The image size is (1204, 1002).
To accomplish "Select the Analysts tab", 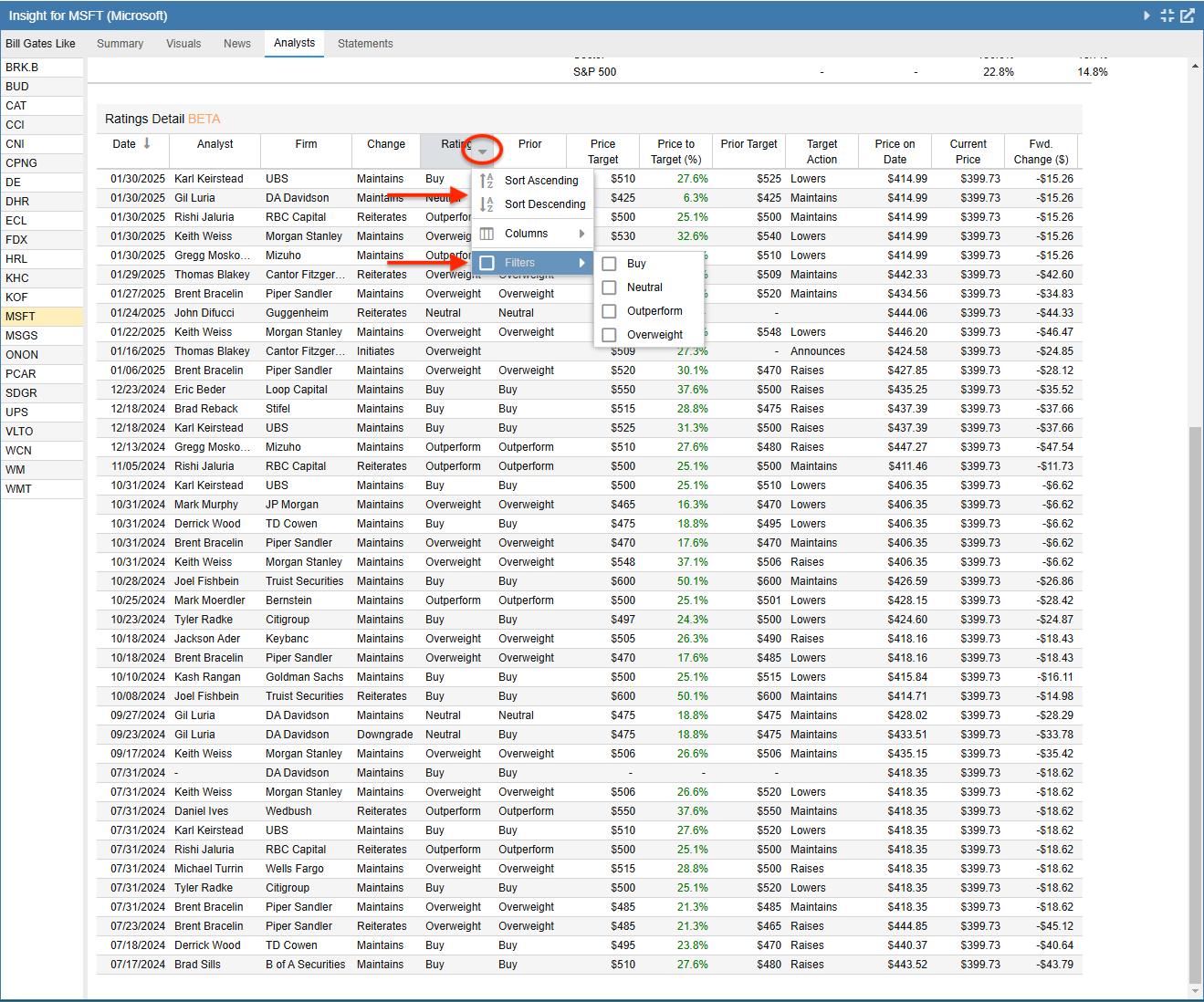I will coord(294,43).
